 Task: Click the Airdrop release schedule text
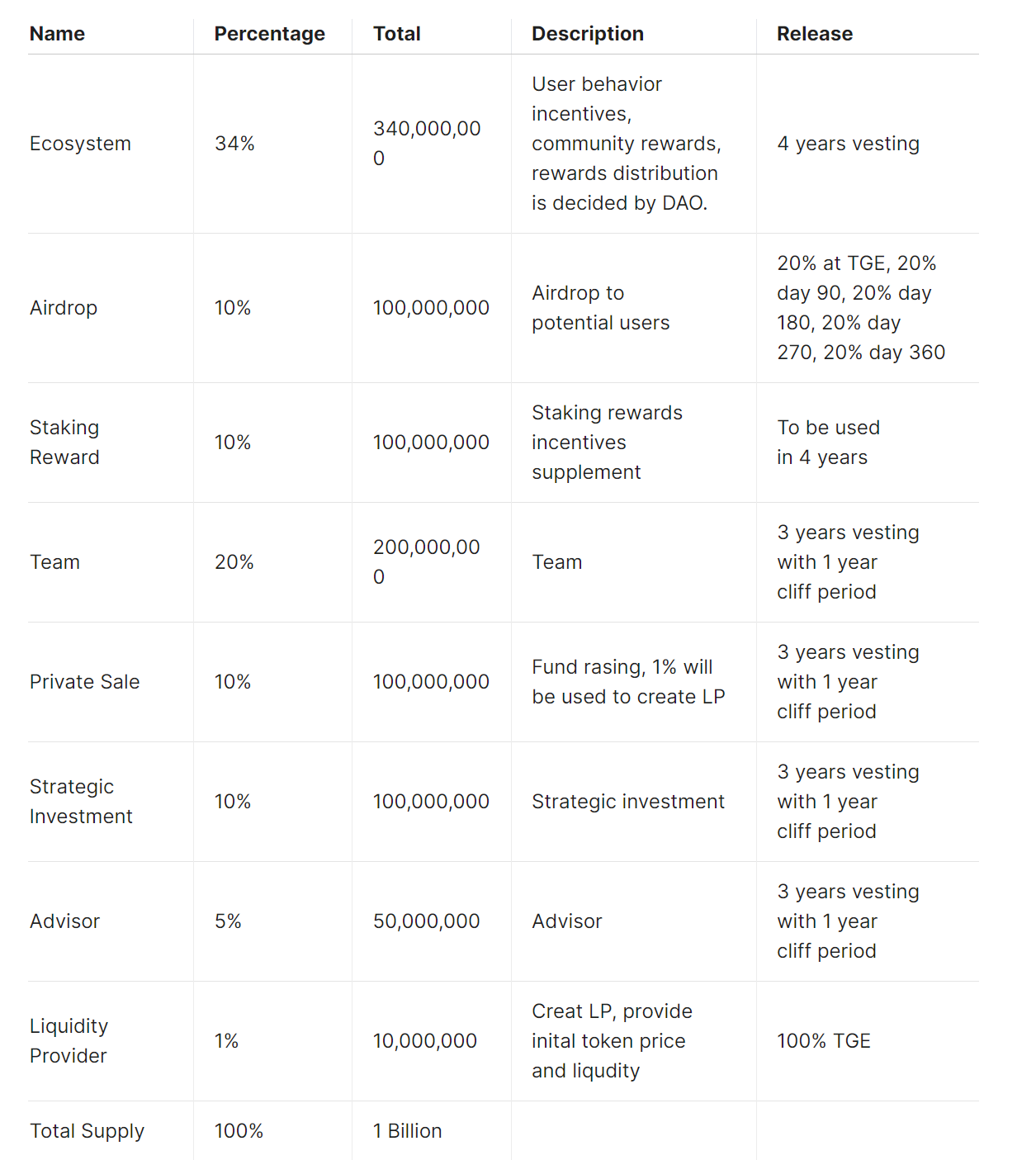861,308
